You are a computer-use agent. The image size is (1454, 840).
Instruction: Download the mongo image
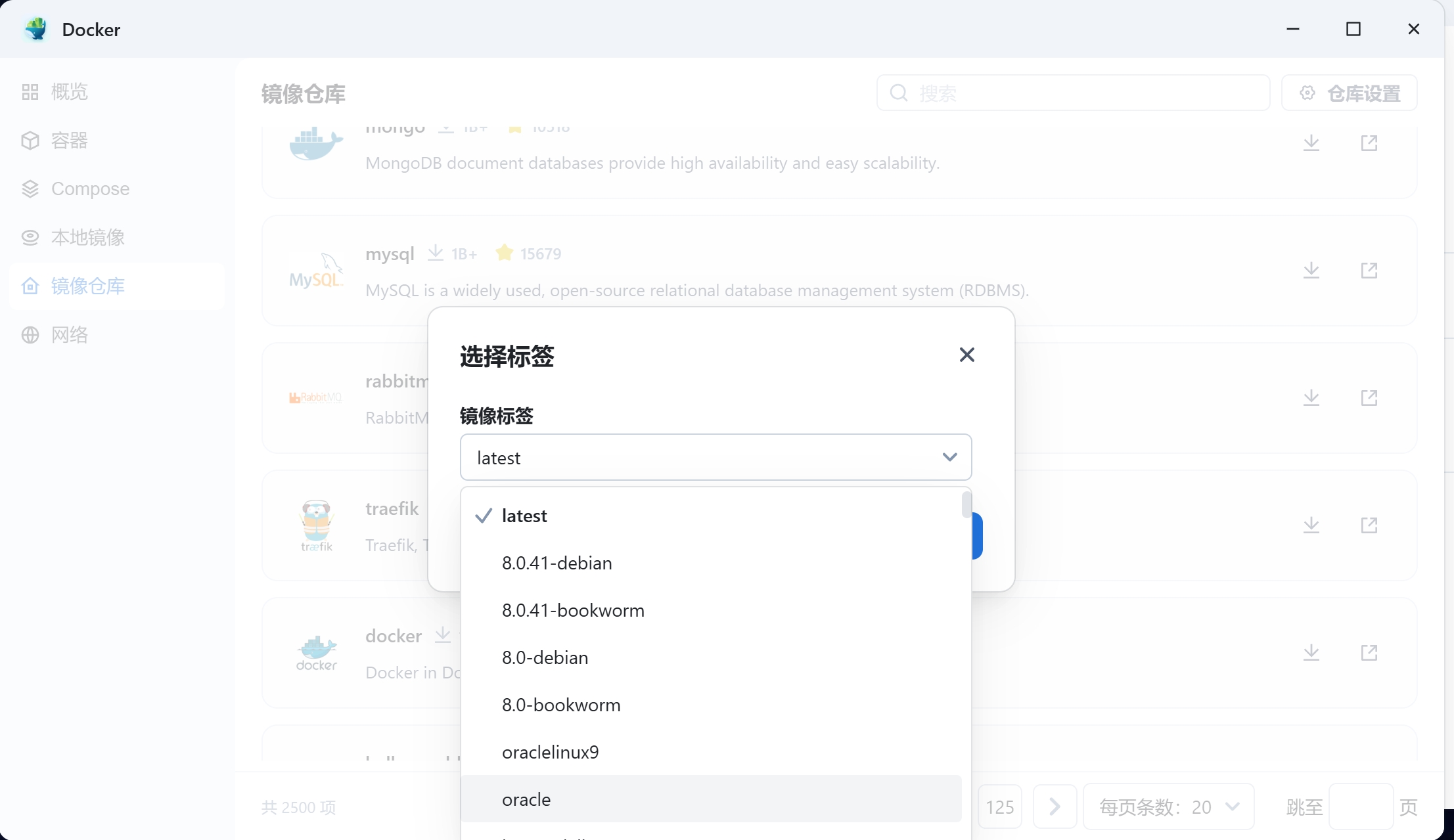pos(1311,143)
